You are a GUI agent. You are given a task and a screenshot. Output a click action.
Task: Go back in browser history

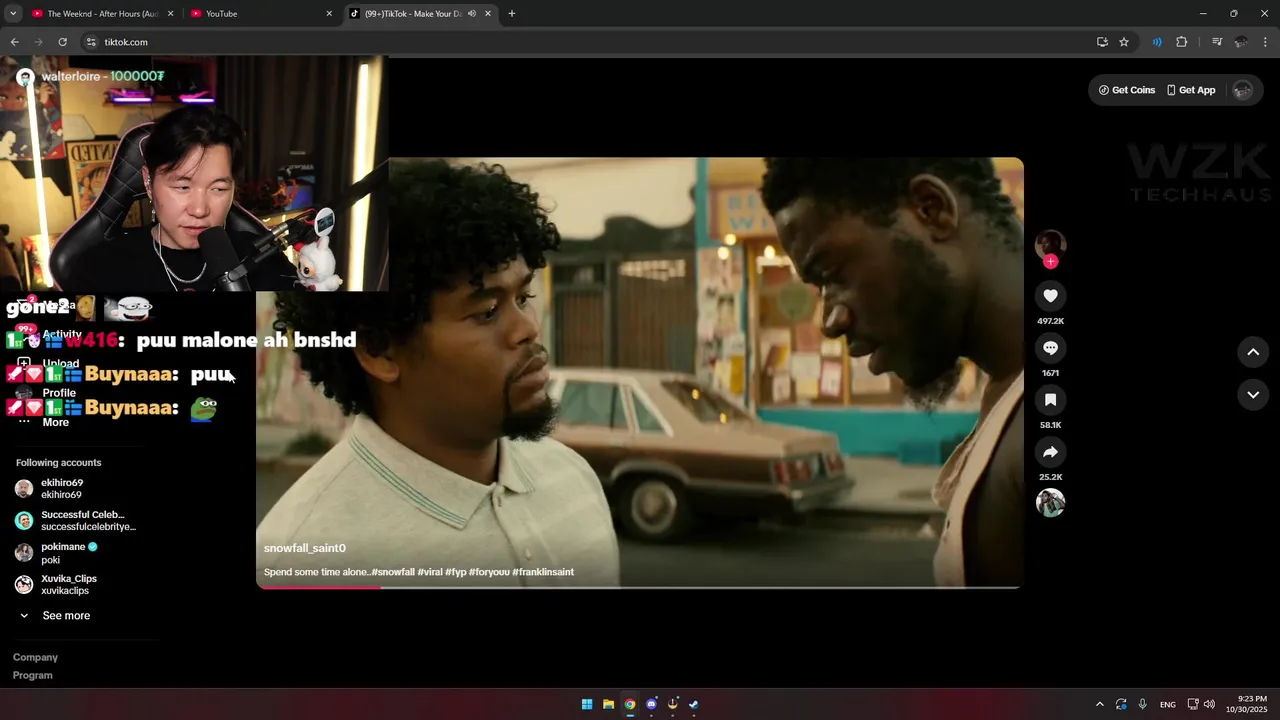[14, 42]
